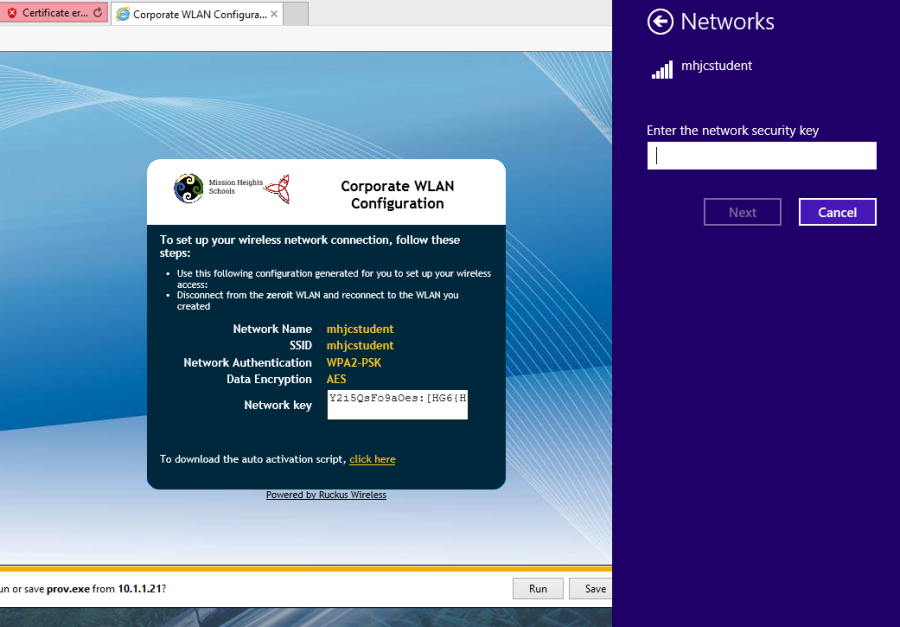Click the back arrow in the Networks panel

pyautogui.click(x=660, y=22)
